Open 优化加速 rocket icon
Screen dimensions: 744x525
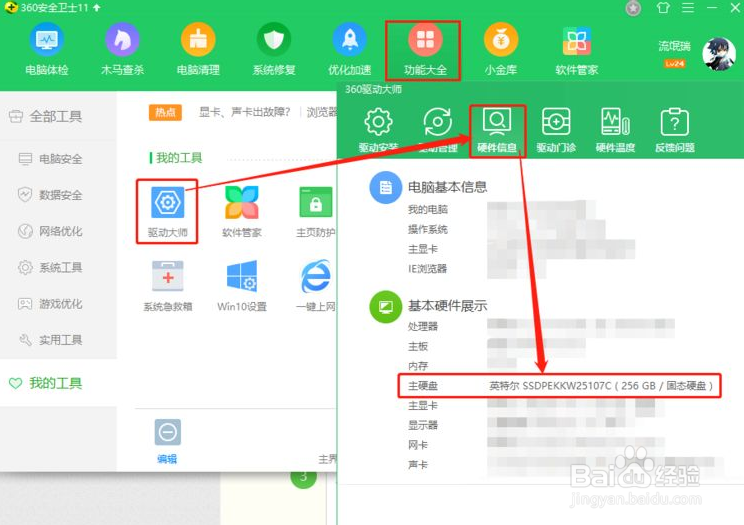tap(350, 49)
